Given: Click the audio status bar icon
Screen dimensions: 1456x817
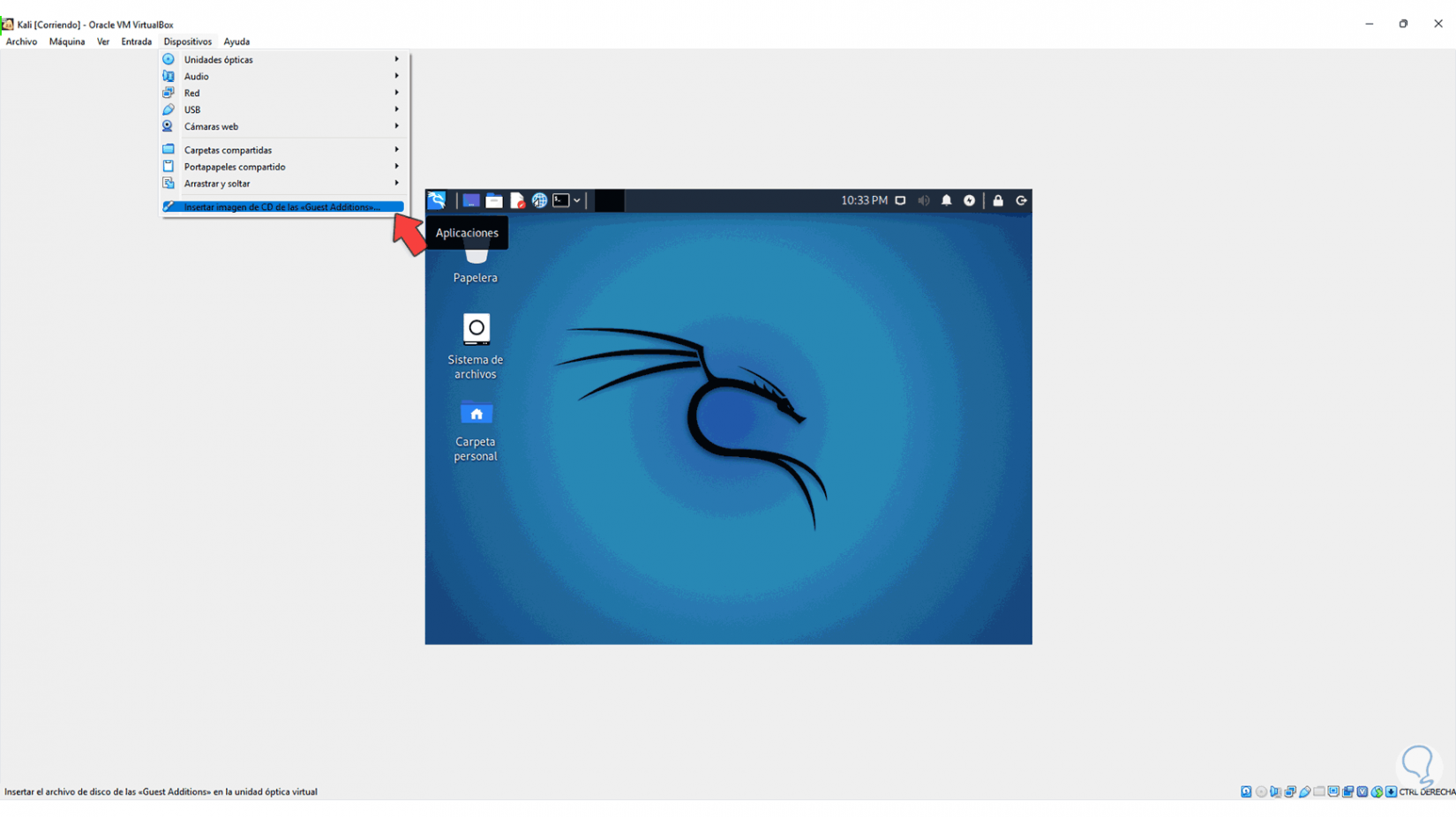Looking at the screenshot, I should click(1275, 791).
